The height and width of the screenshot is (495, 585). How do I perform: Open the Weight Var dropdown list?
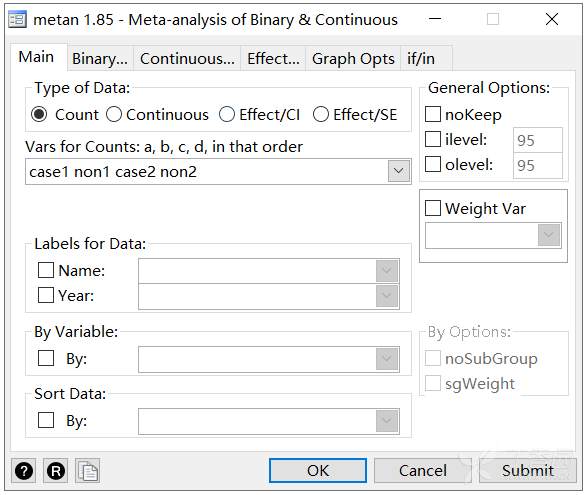tap(549, 235)
